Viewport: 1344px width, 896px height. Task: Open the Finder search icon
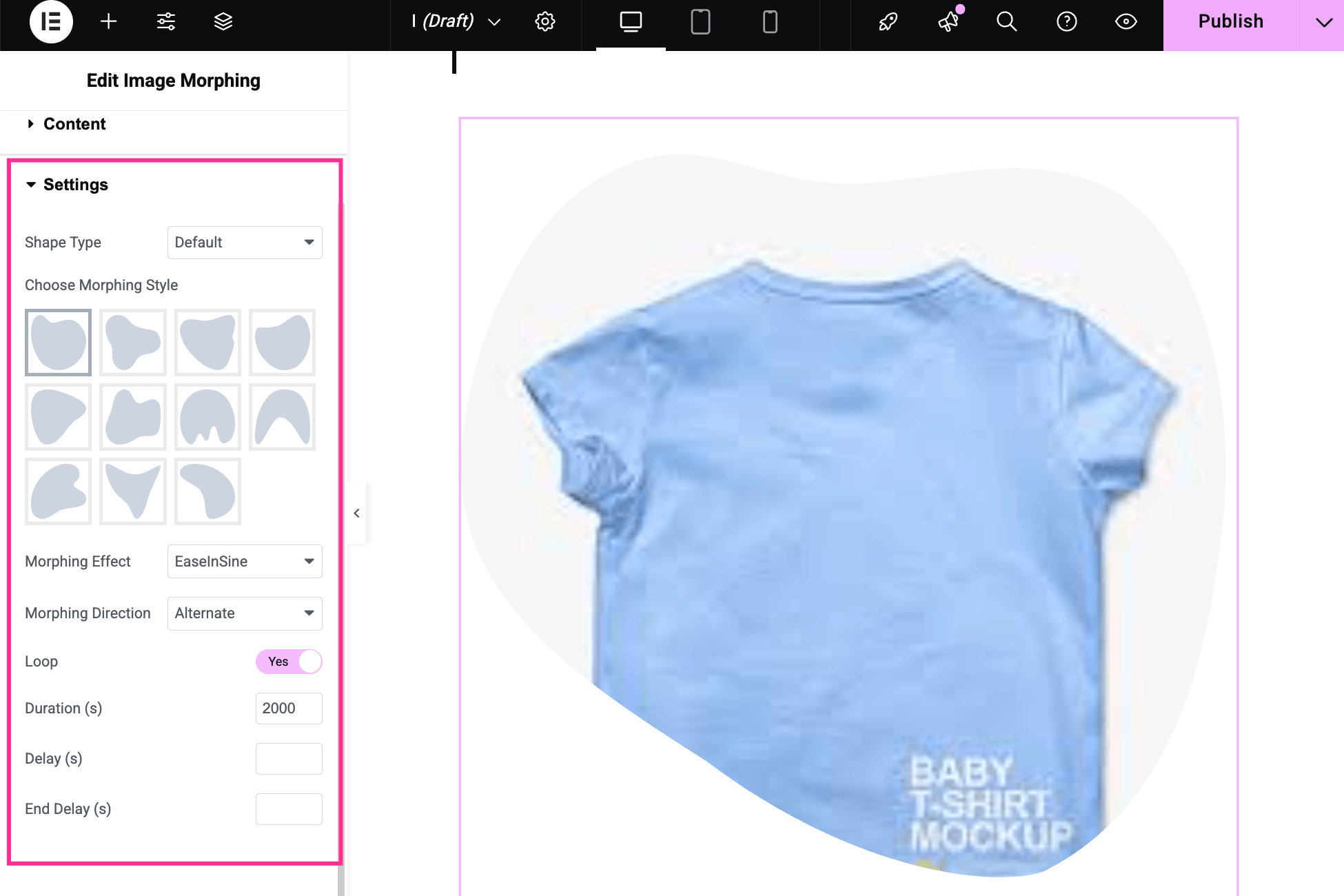(1006, 22)
